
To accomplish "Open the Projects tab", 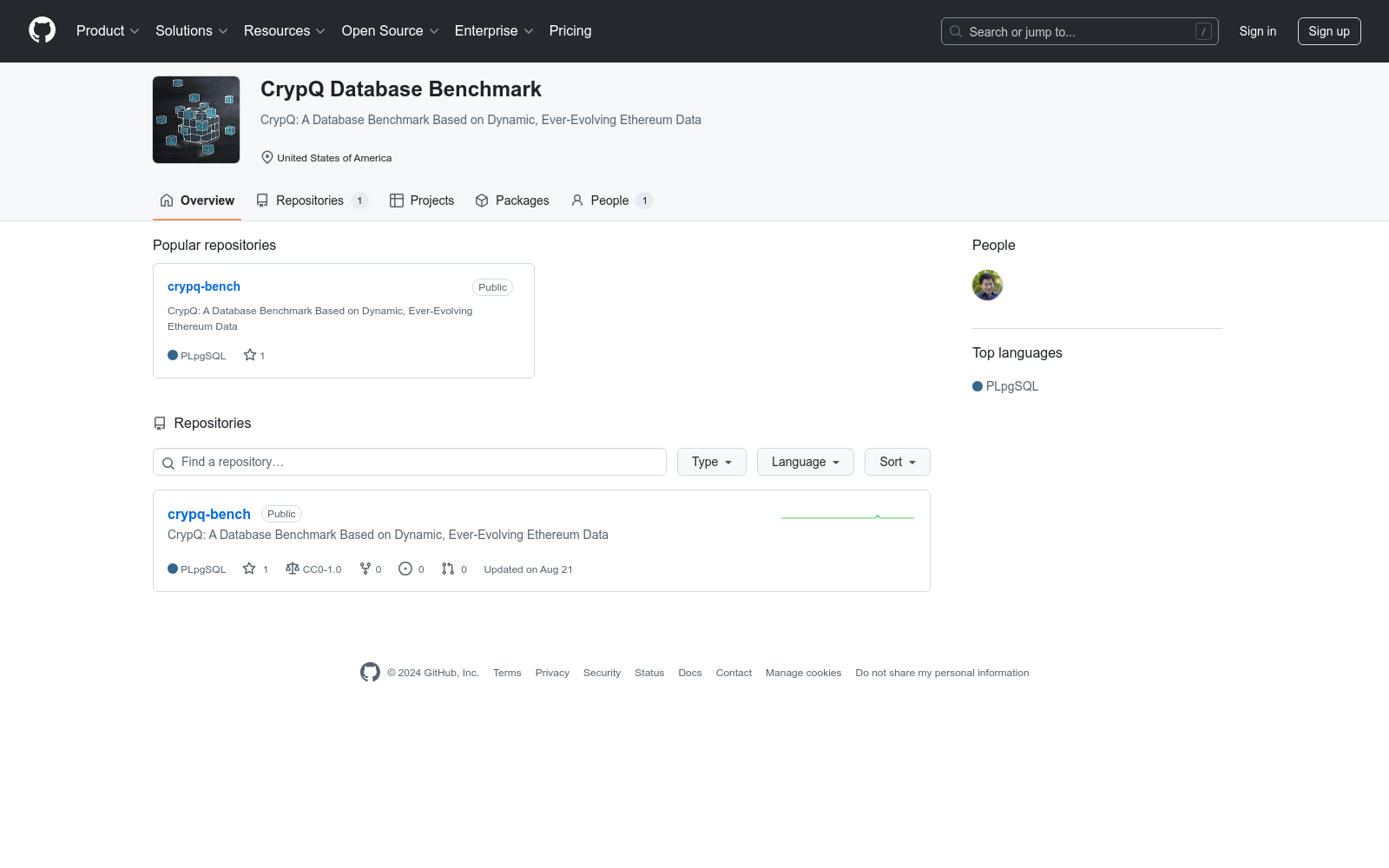I will [x=422, y=201].
